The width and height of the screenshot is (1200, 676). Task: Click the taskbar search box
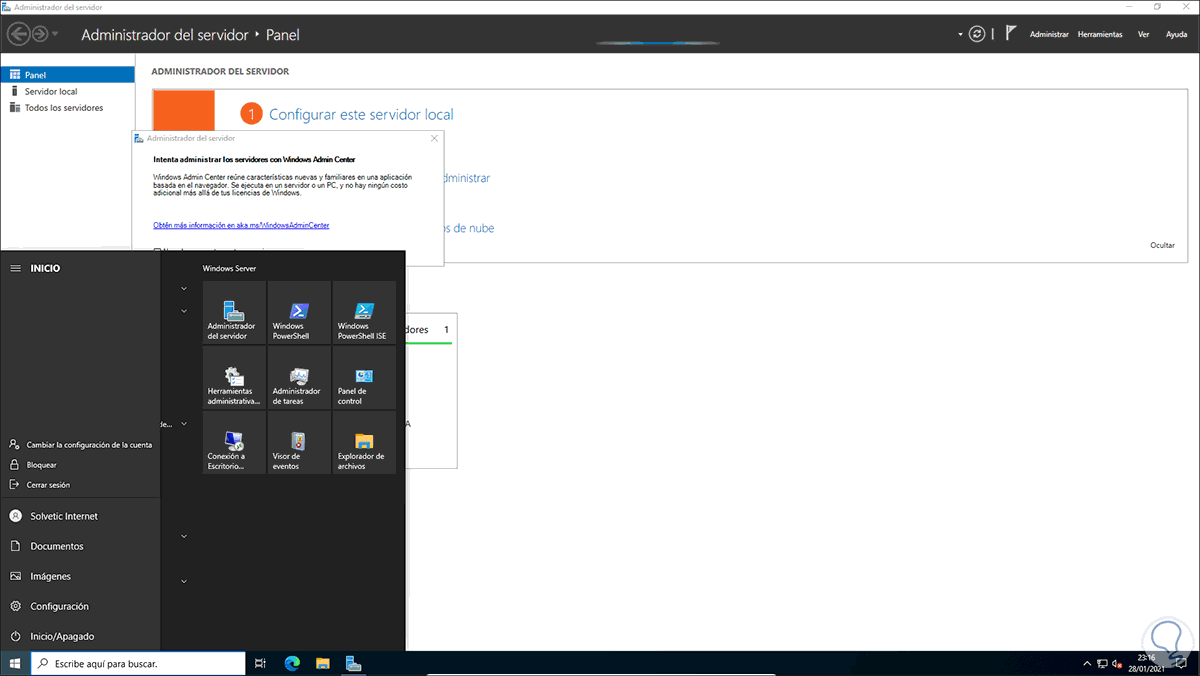138,663
